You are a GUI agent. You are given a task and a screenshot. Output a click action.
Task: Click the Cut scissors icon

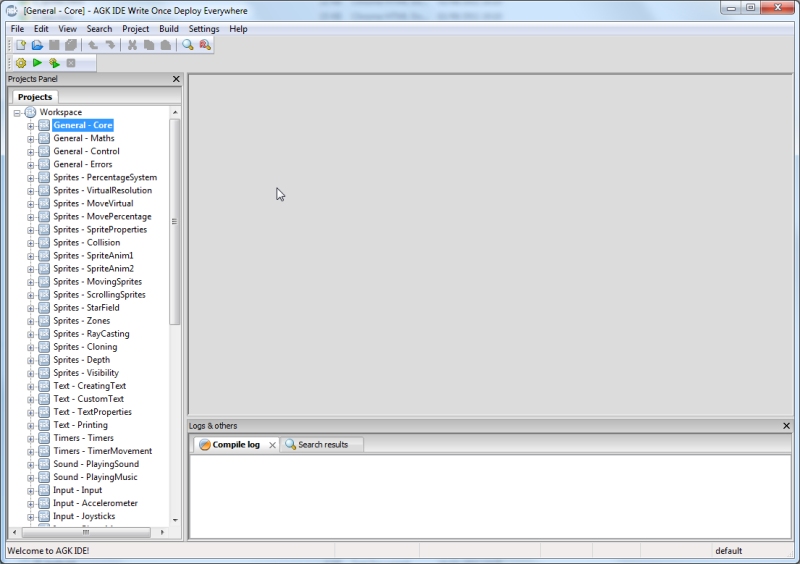[132, 45]
